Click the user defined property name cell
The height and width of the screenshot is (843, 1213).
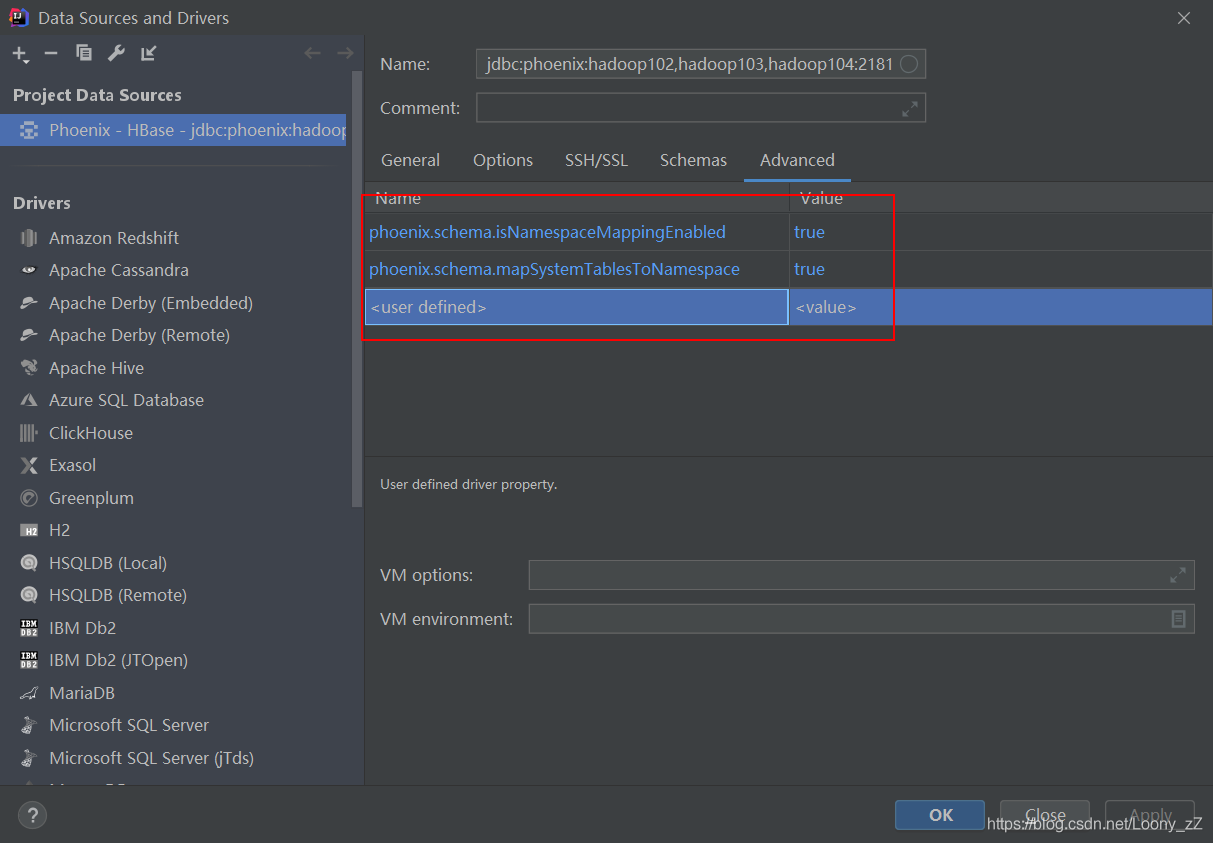[x=576, y=307]
